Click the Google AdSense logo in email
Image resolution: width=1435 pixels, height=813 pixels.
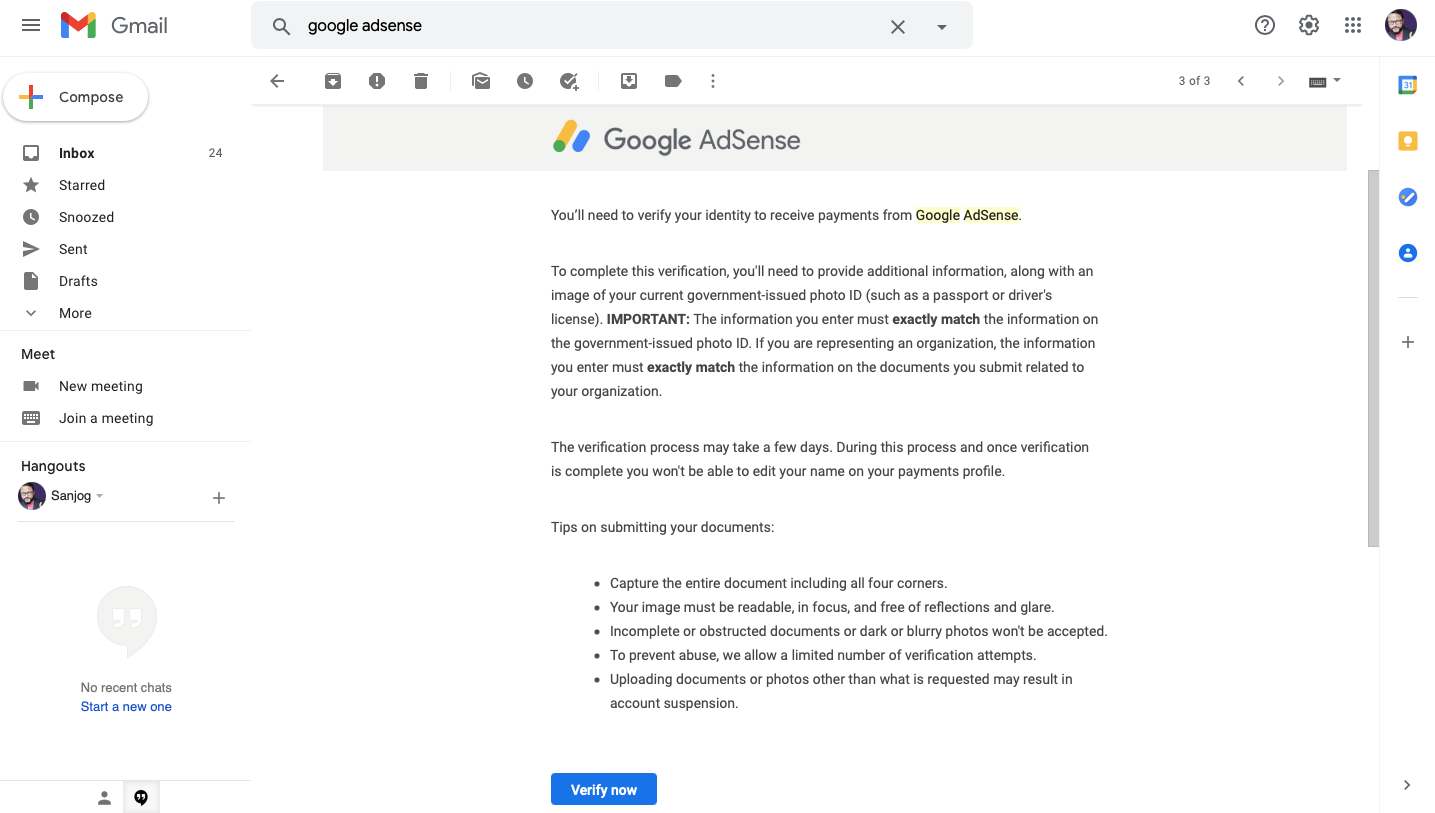tap(677, 138)
